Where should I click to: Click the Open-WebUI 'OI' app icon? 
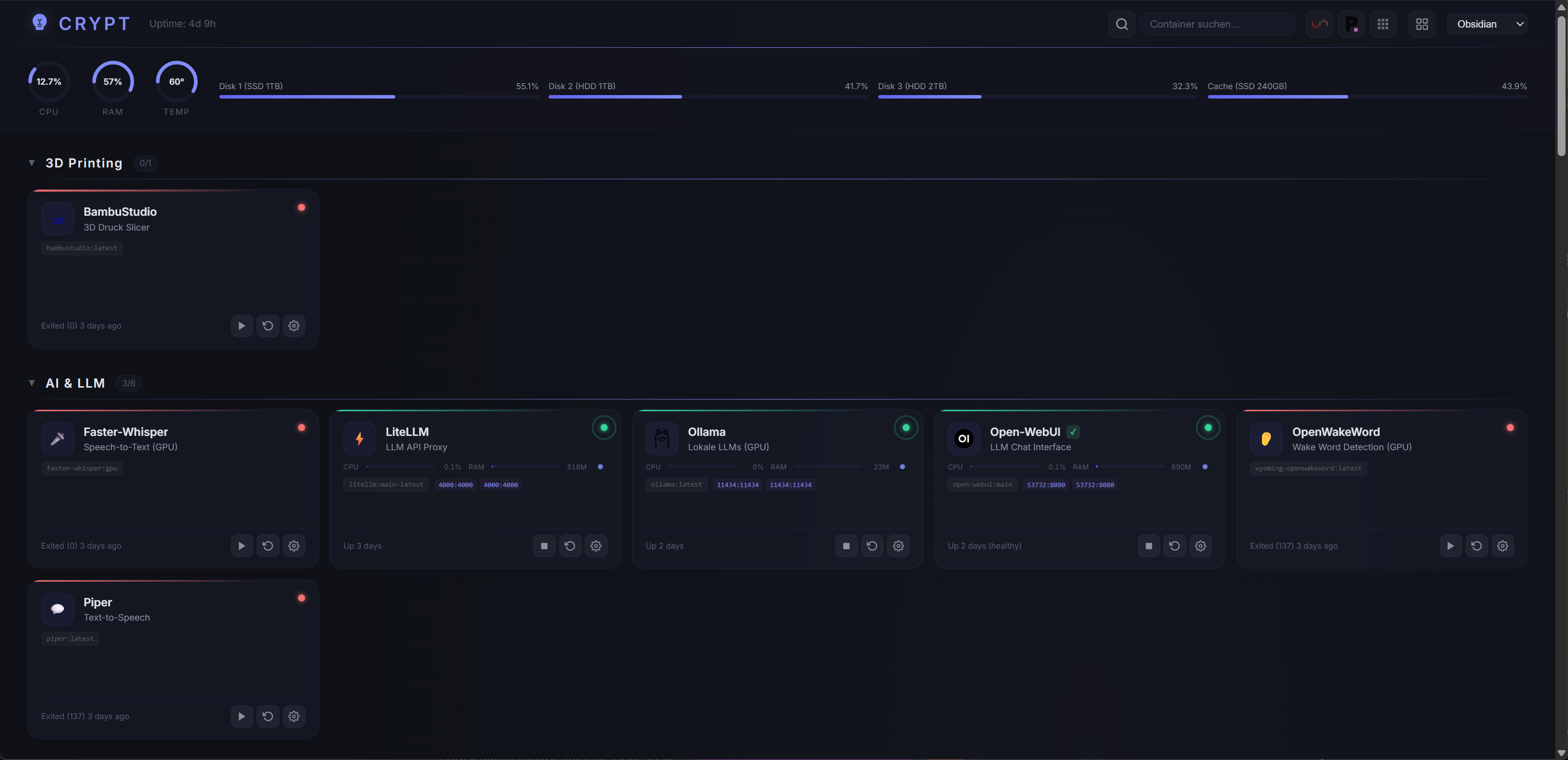964,438
